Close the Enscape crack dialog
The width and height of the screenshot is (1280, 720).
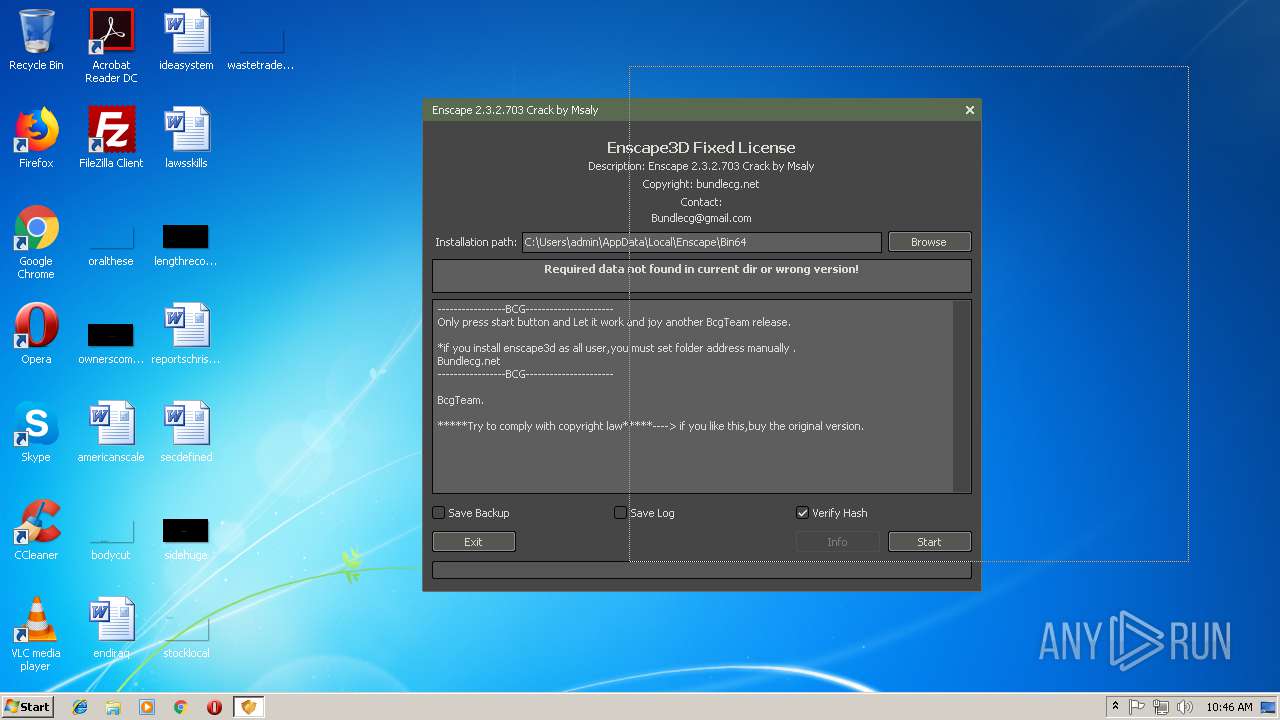(969, 110)
